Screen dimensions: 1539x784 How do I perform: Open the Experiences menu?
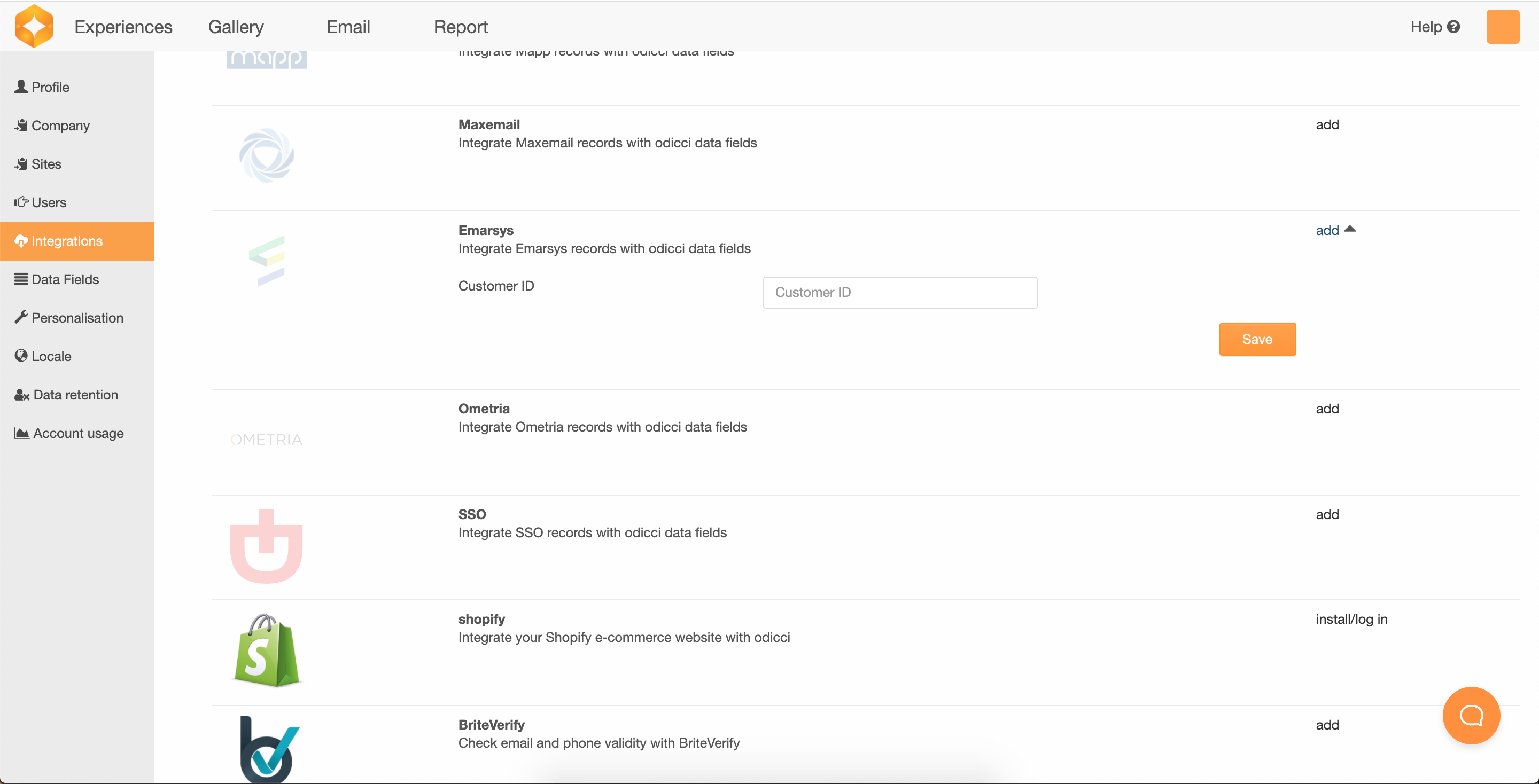123,27
